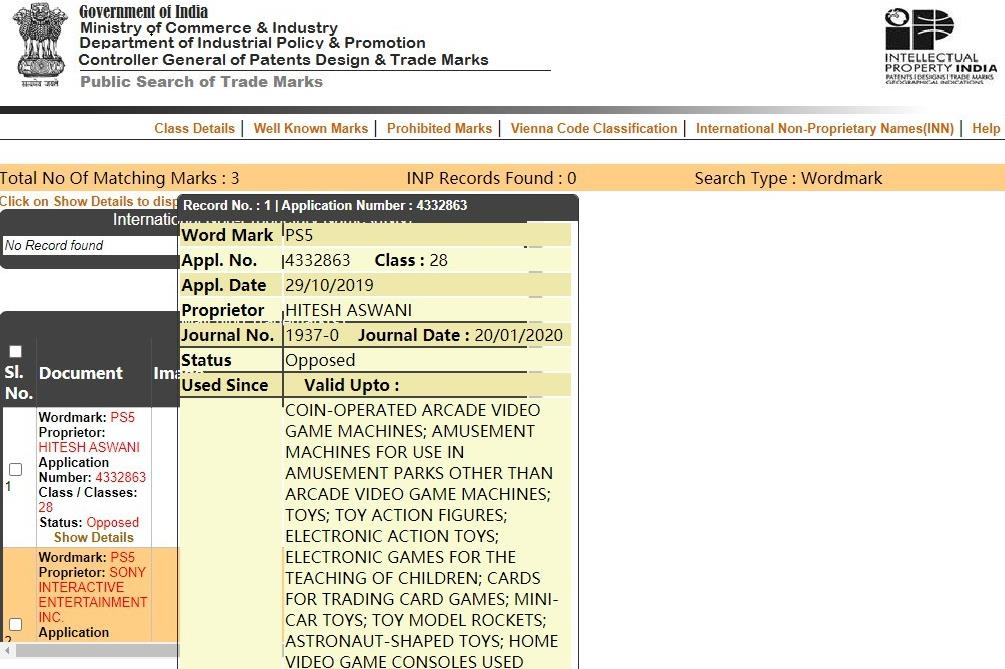1005x669 pixels.
Task: Click the 'No Record found' field
Action: 90,245
